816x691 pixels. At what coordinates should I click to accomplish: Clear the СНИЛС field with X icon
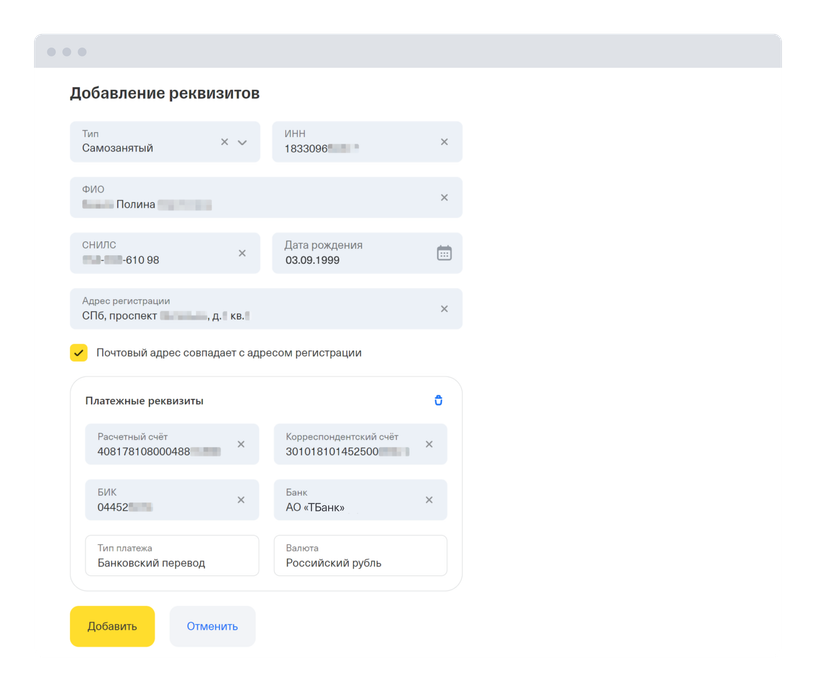click(241, 254)
